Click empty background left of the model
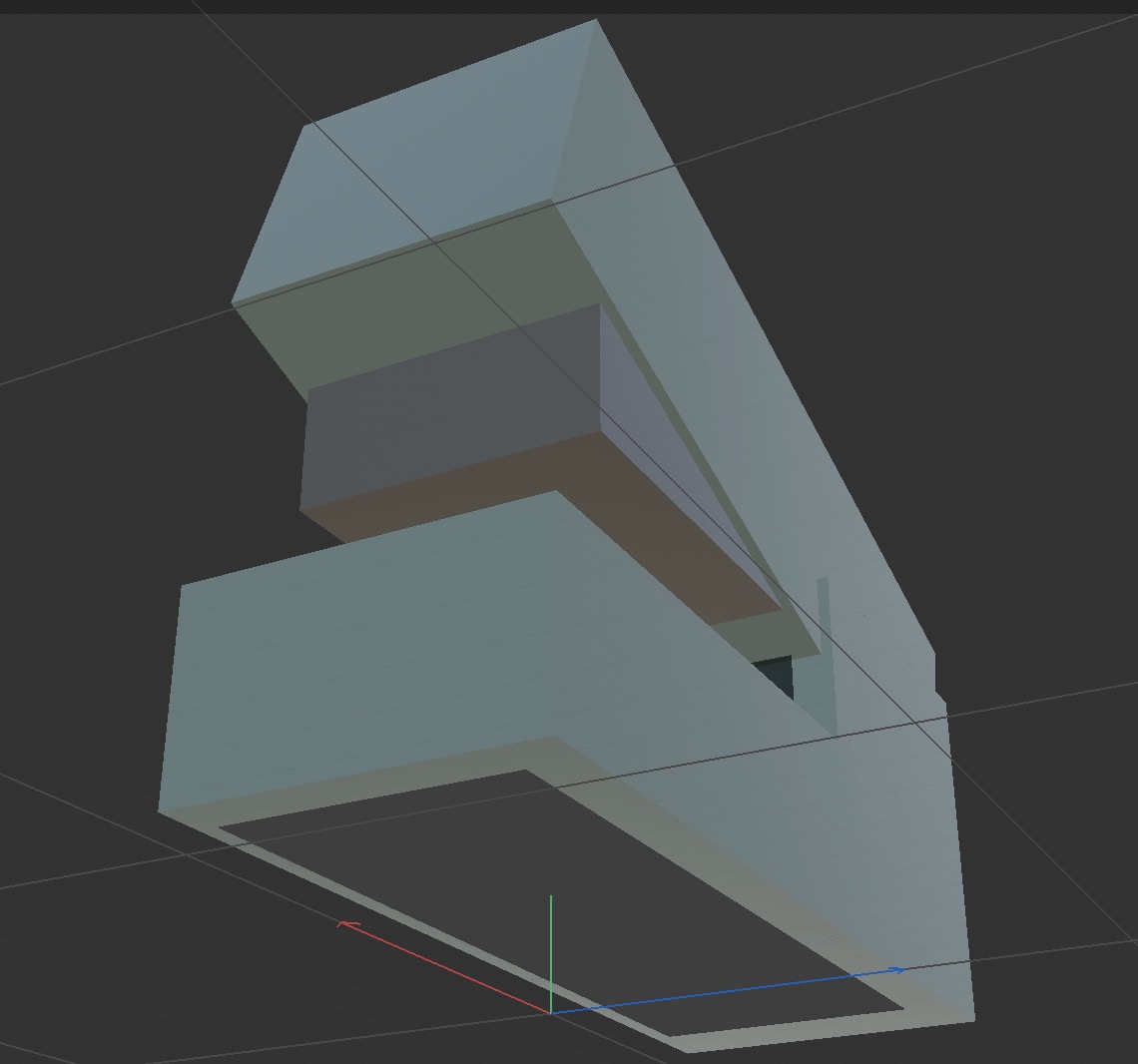This screenshot has height=1064, width=1138. [x=100, y=499]
